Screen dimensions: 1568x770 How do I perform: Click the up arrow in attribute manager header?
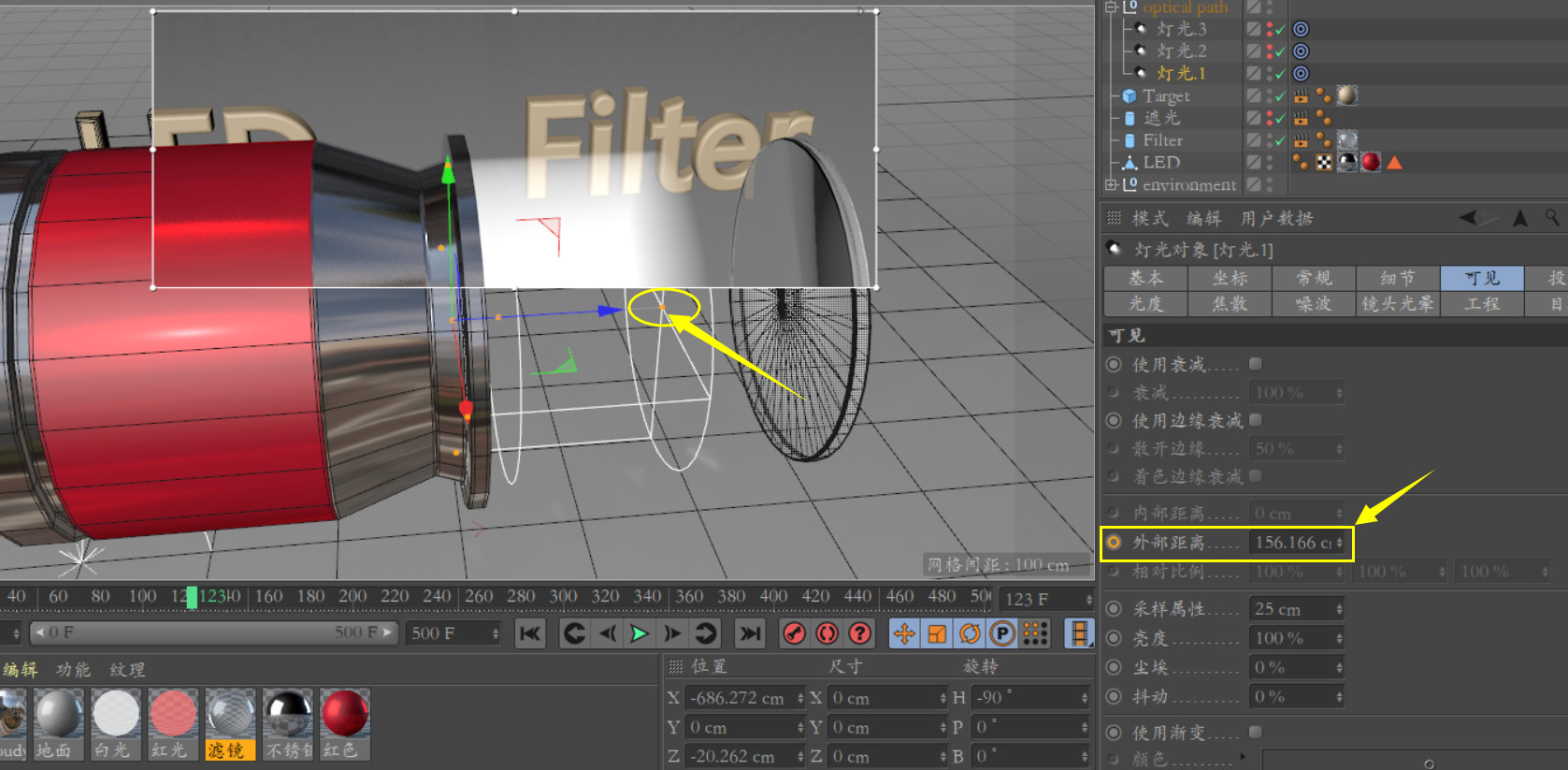click(x=1520, y=217)
